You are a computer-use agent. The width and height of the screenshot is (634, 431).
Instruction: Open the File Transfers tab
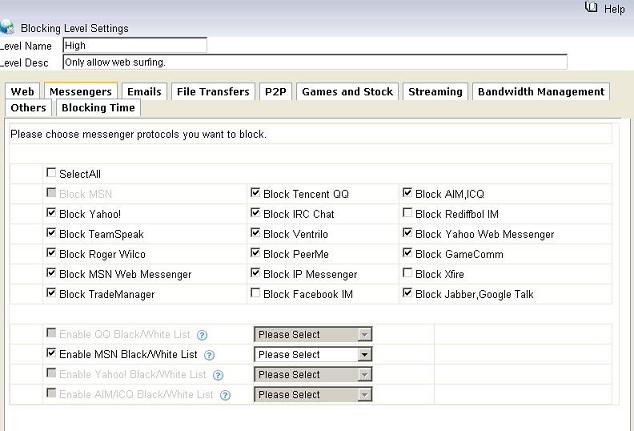tap(213, 91)
